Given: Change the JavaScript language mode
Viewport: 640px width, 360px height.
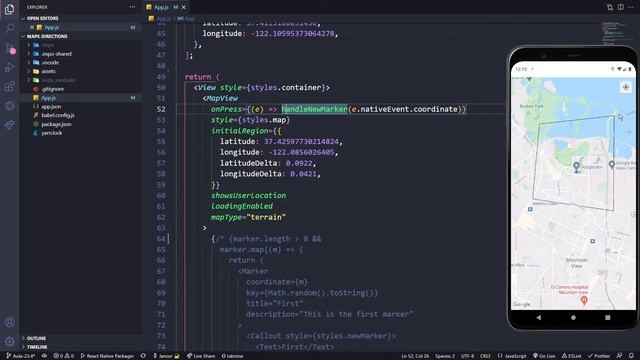Looking at the screenshot, I should [x=512, y=356].
